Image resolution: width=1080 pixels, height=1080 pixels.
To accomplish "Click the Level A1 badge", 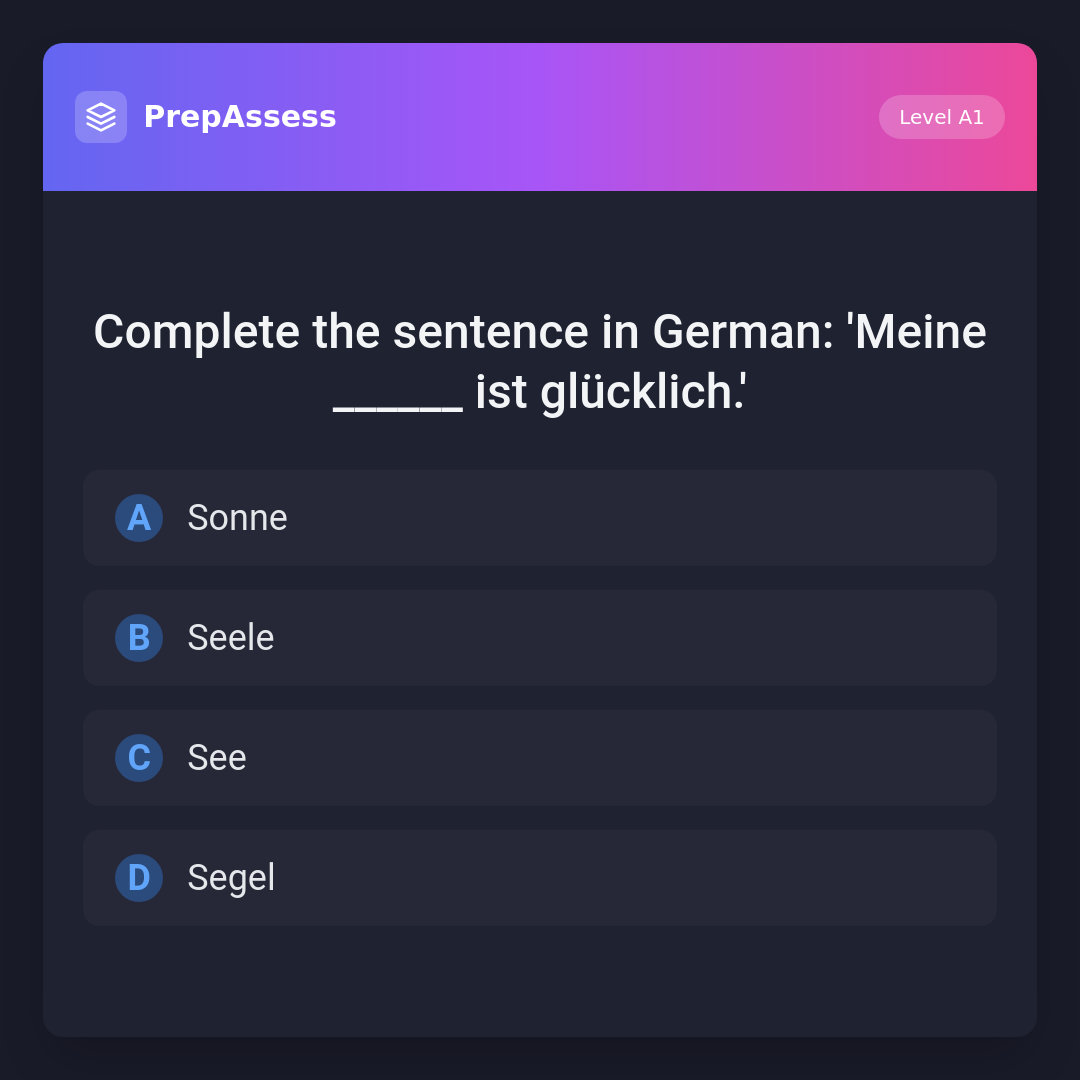I will [941, 117].
